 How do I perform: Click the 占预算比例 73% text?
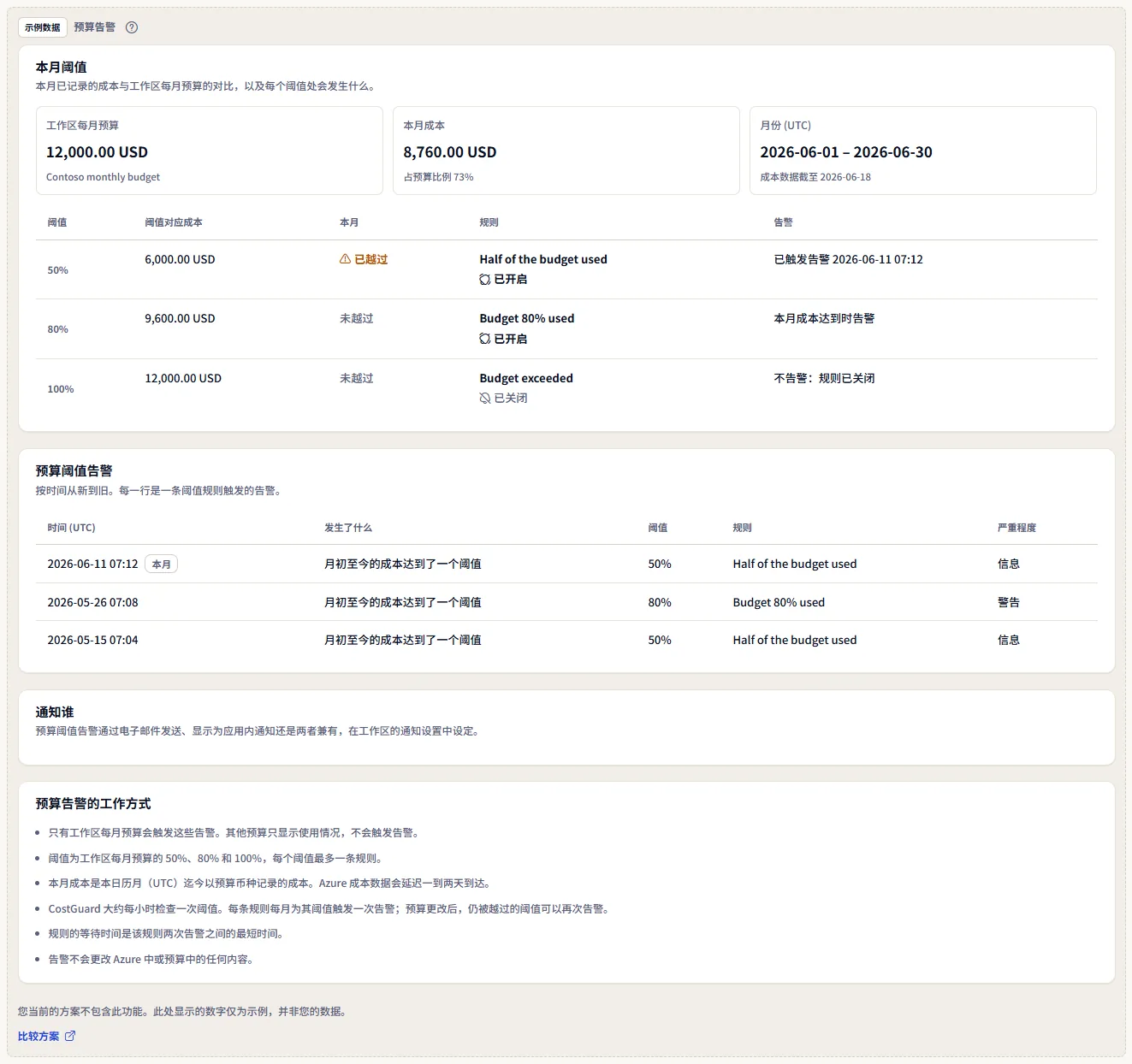[439, 177]
